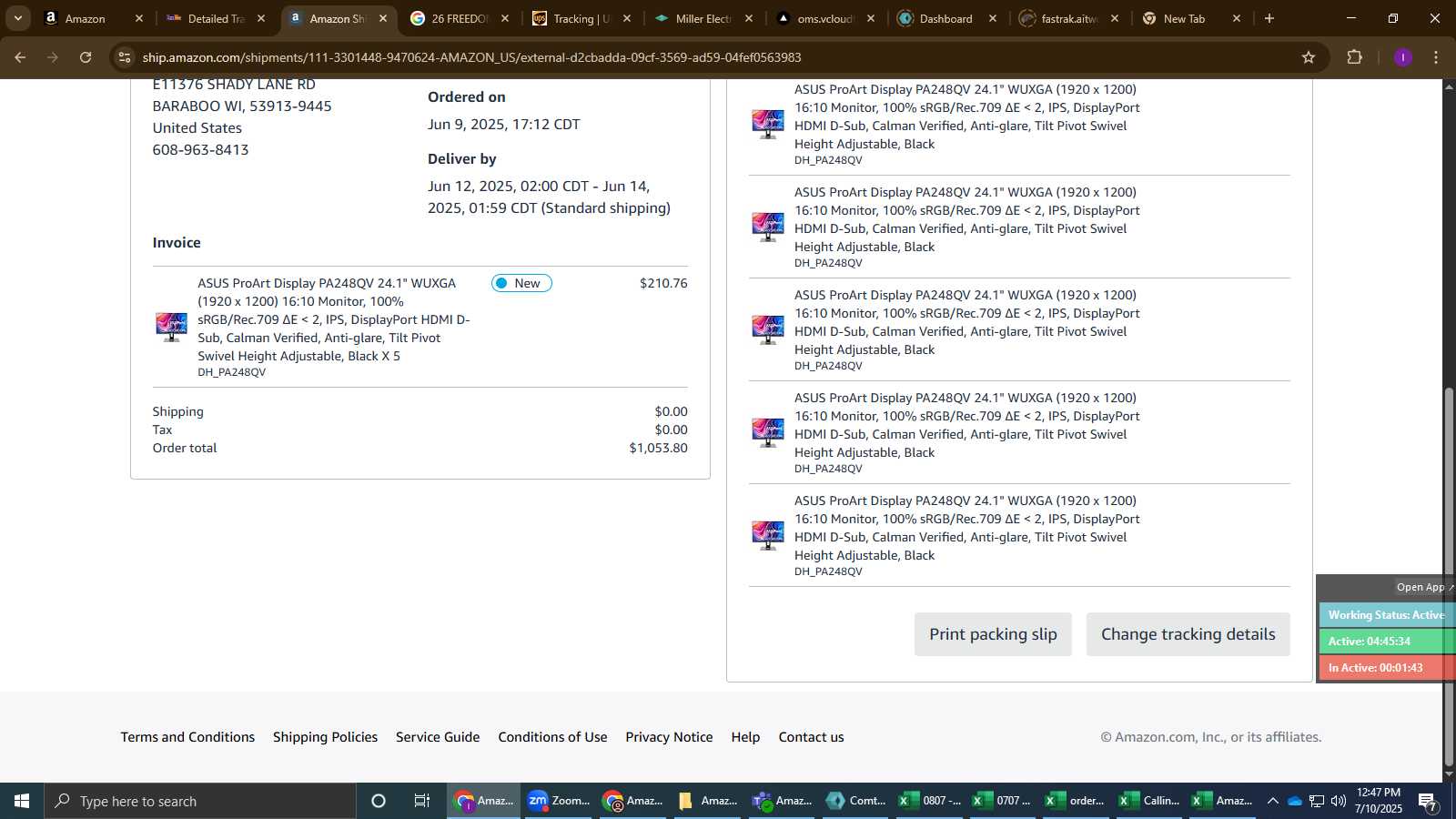The height and width of the screenshot is (819, 1456).
Task: Open the order Excel workbook on taskbar
Action: tap(1076, 801)
